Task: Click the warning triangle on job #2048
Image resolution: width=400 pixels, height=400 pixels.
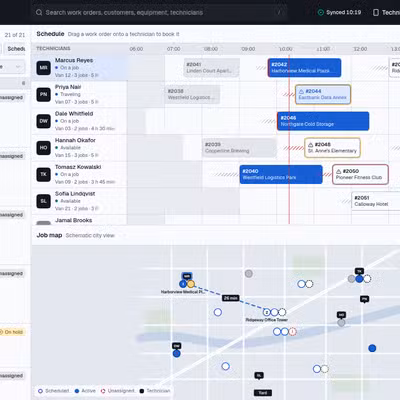Action: tap(311, 145)
